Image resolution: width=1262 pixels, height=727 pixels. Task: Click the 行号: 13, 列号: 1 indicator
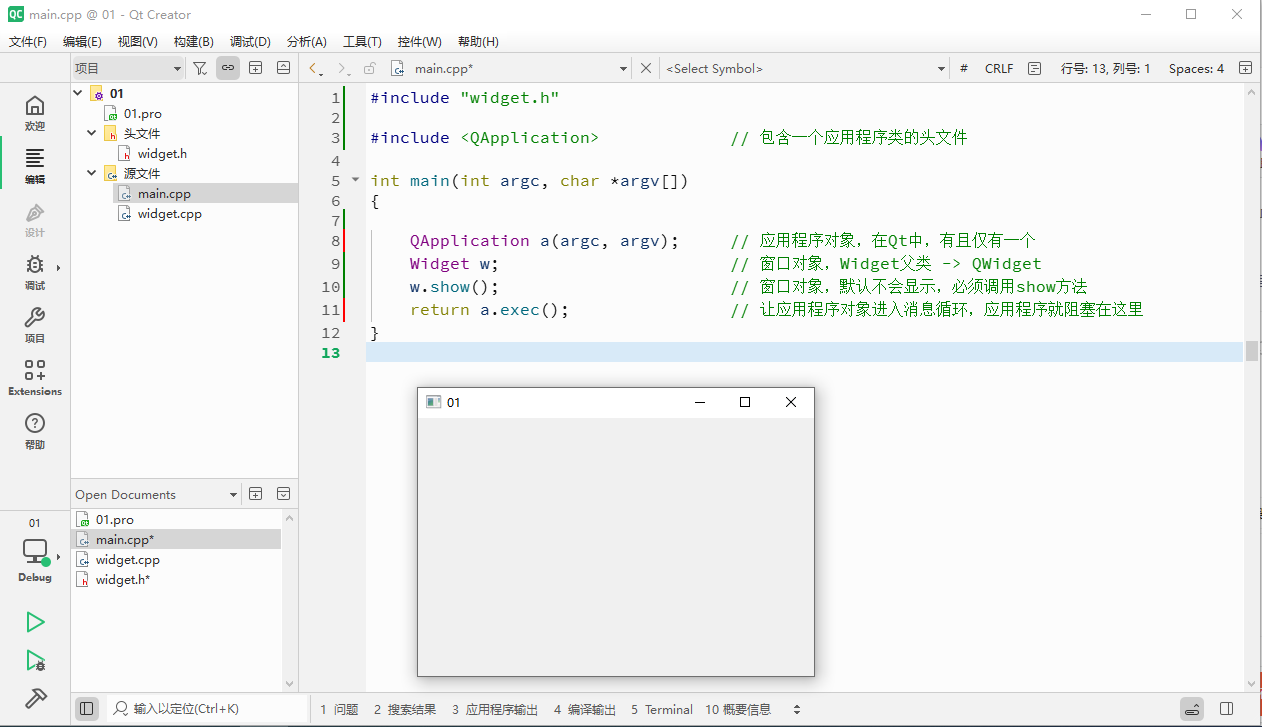tap(1105, 68)
